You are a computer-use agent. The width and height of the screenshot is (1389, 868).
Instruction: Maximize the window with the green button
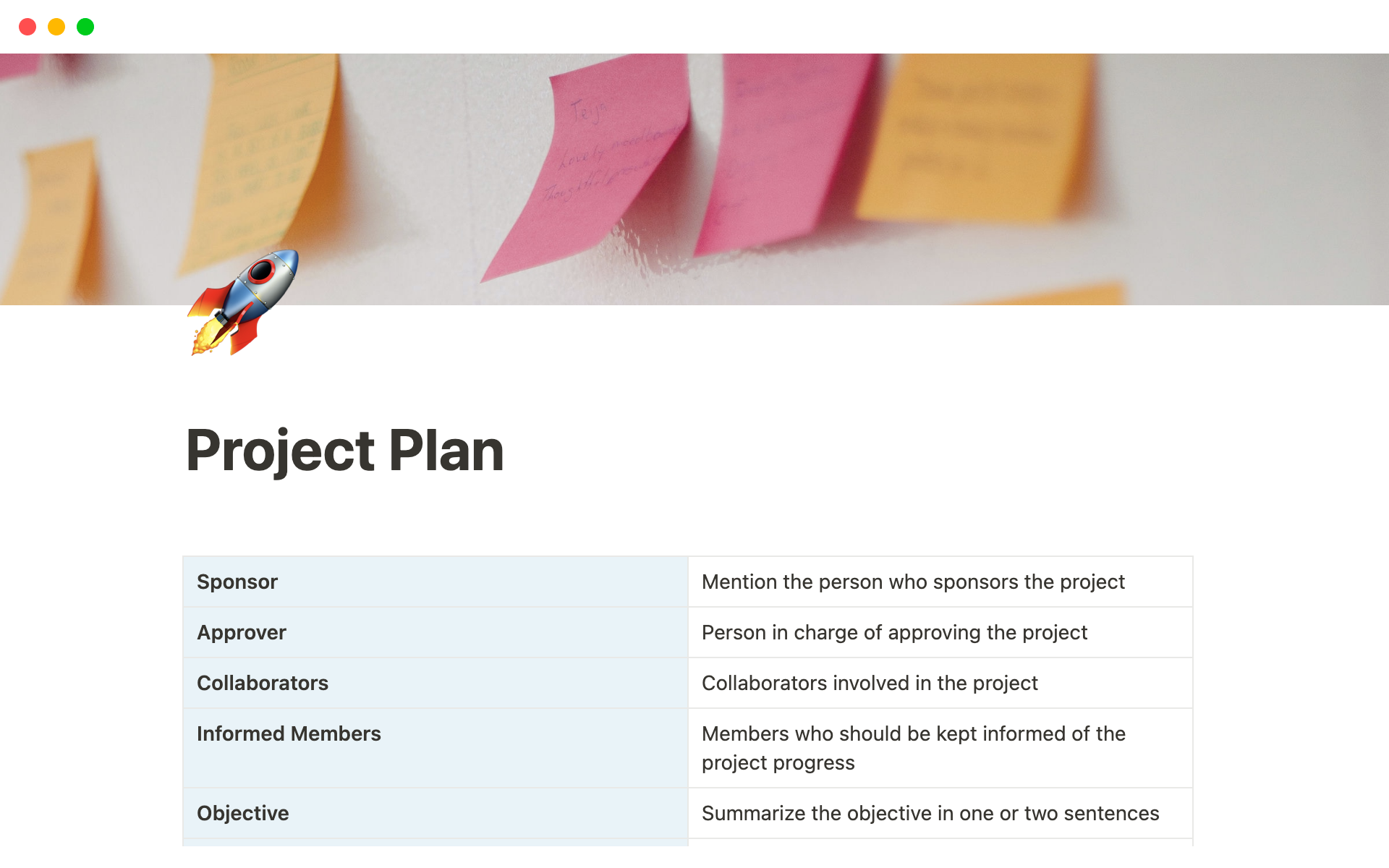tap(85, 27)
